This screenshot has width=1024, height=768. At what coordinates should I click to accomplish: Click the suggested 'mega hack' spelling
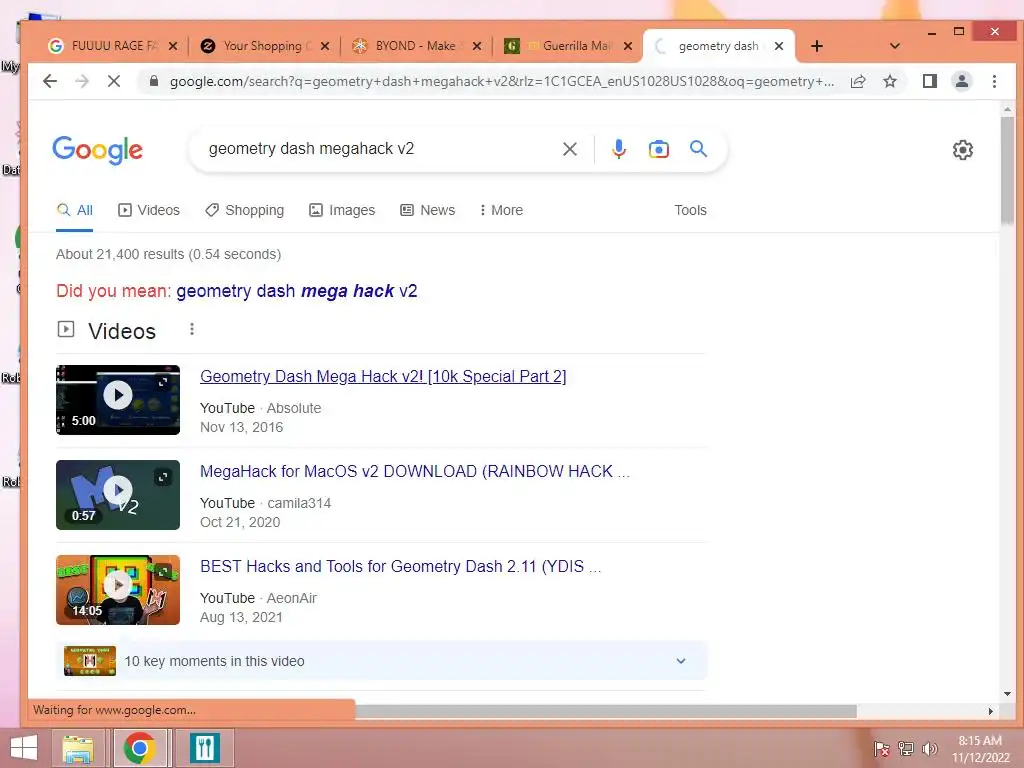pyautogui.click(x=296, y=291)
